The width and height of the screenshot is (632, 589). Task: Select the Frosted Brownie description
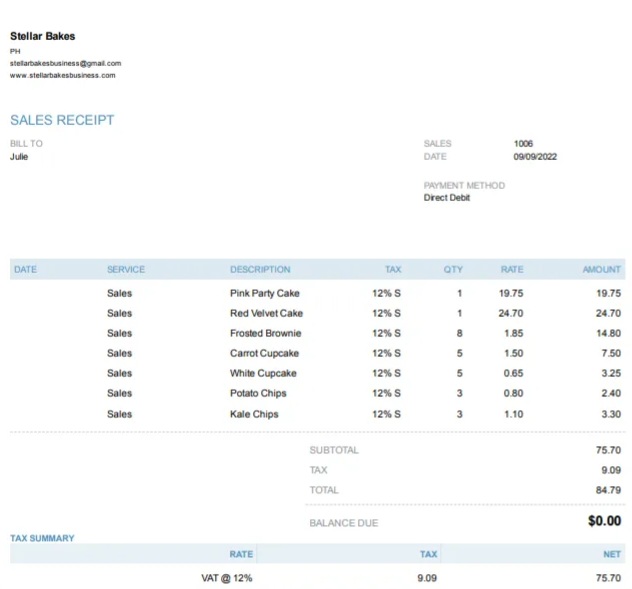click(266, 333)
